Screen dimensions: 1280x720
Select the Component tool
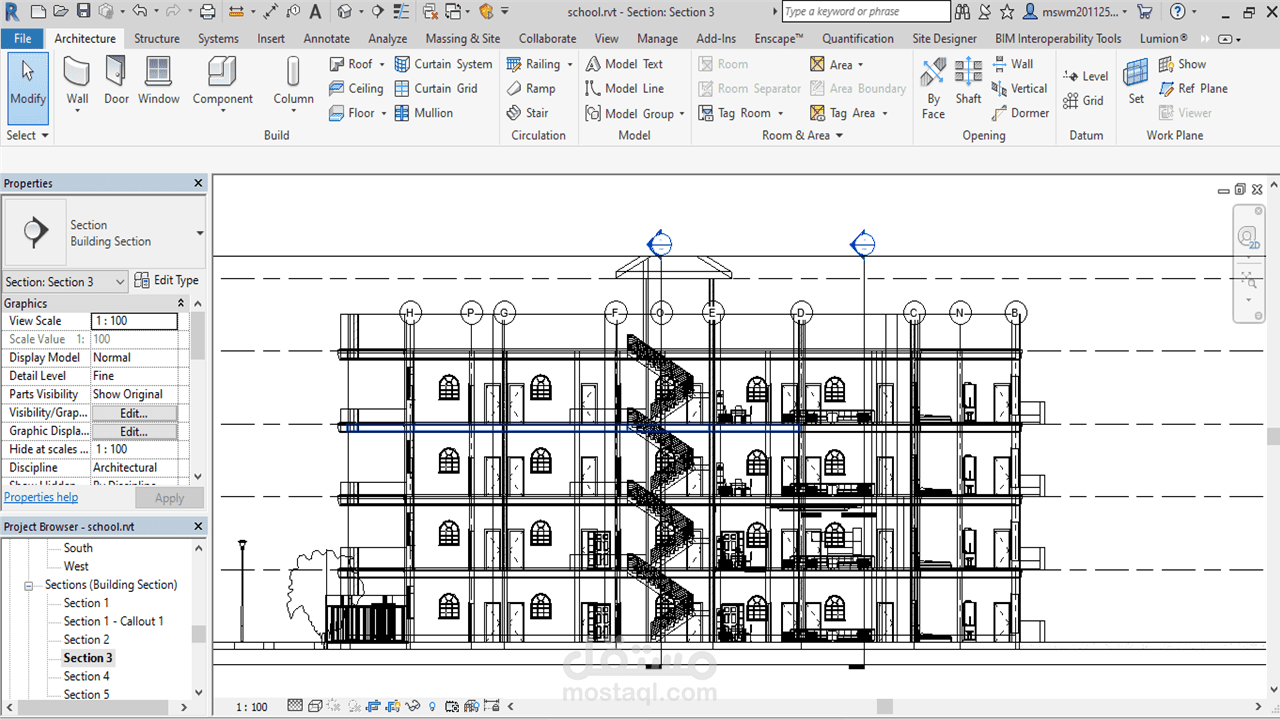coord(223,81)
